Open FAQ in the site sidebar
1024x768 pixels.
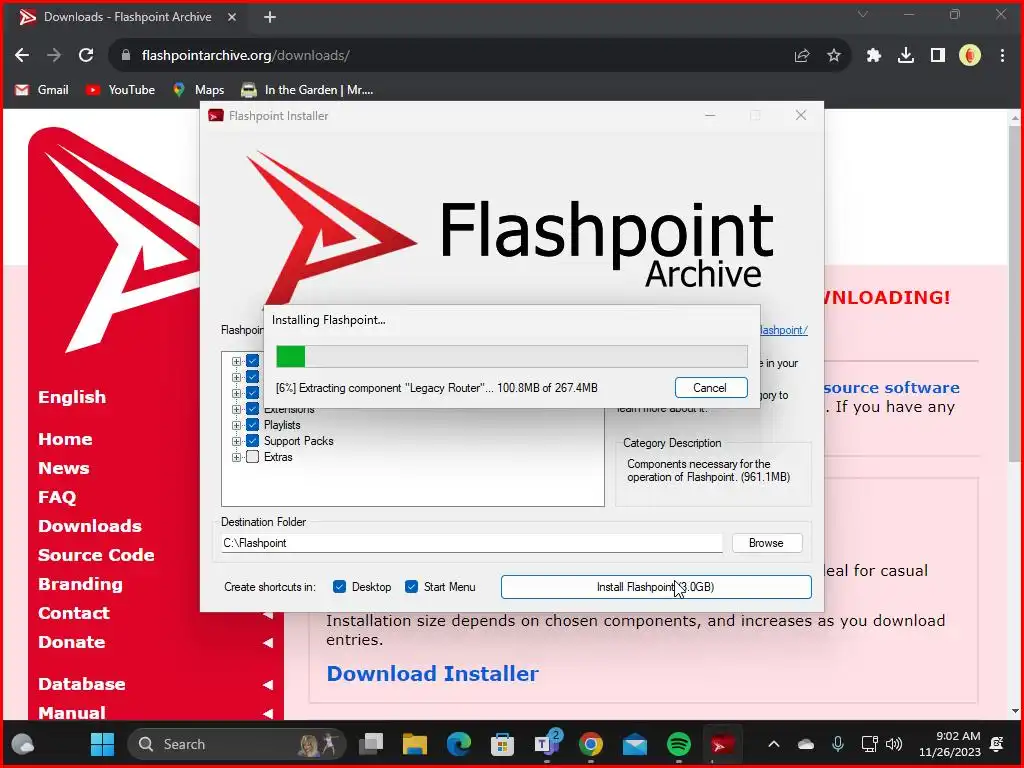(57, 497)
